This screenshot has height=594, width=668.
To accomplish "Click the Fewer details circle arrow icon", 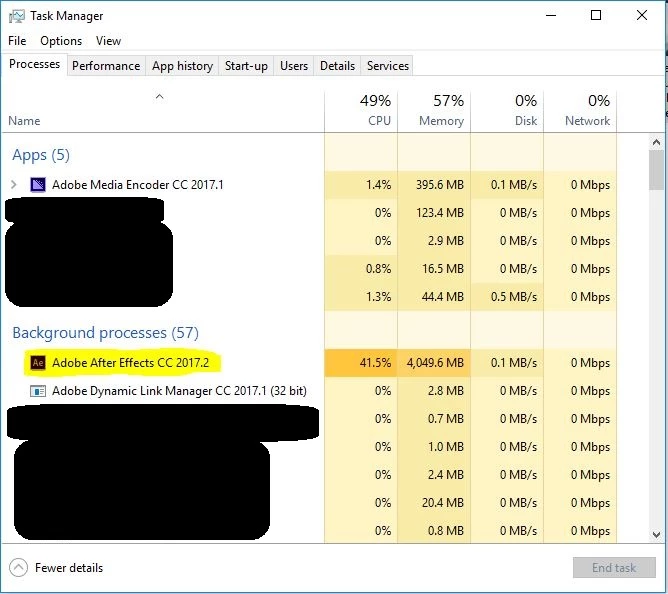I will click(18, 568).
